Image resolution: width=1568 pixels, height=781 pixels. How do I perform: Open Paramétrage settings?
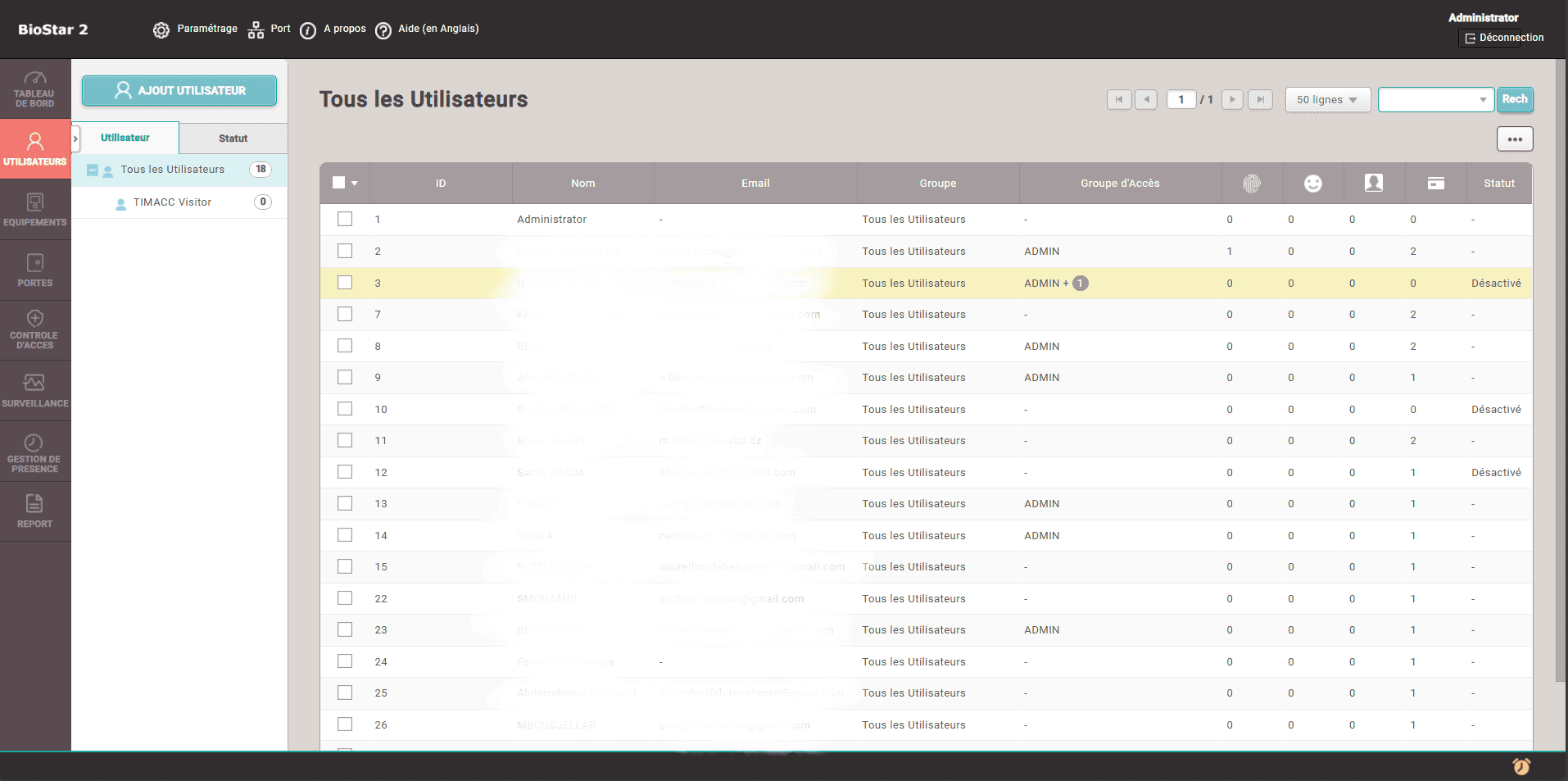point(195,29)
